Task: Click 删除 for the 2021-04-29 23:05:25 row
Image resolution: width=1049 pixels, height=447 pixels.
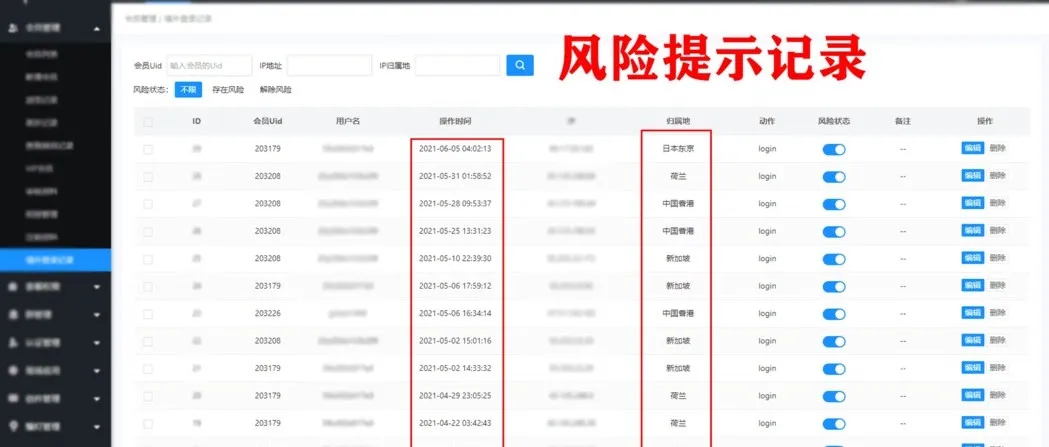Action: (997, 395)
